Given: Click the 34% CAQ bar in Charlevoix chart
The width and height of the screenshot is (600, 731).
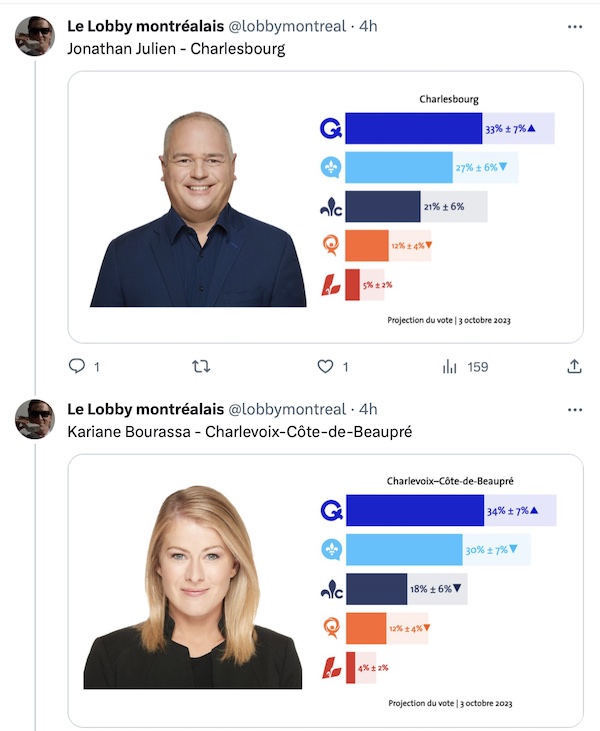Looking at the screenshot, I should [x=415, y=510].
